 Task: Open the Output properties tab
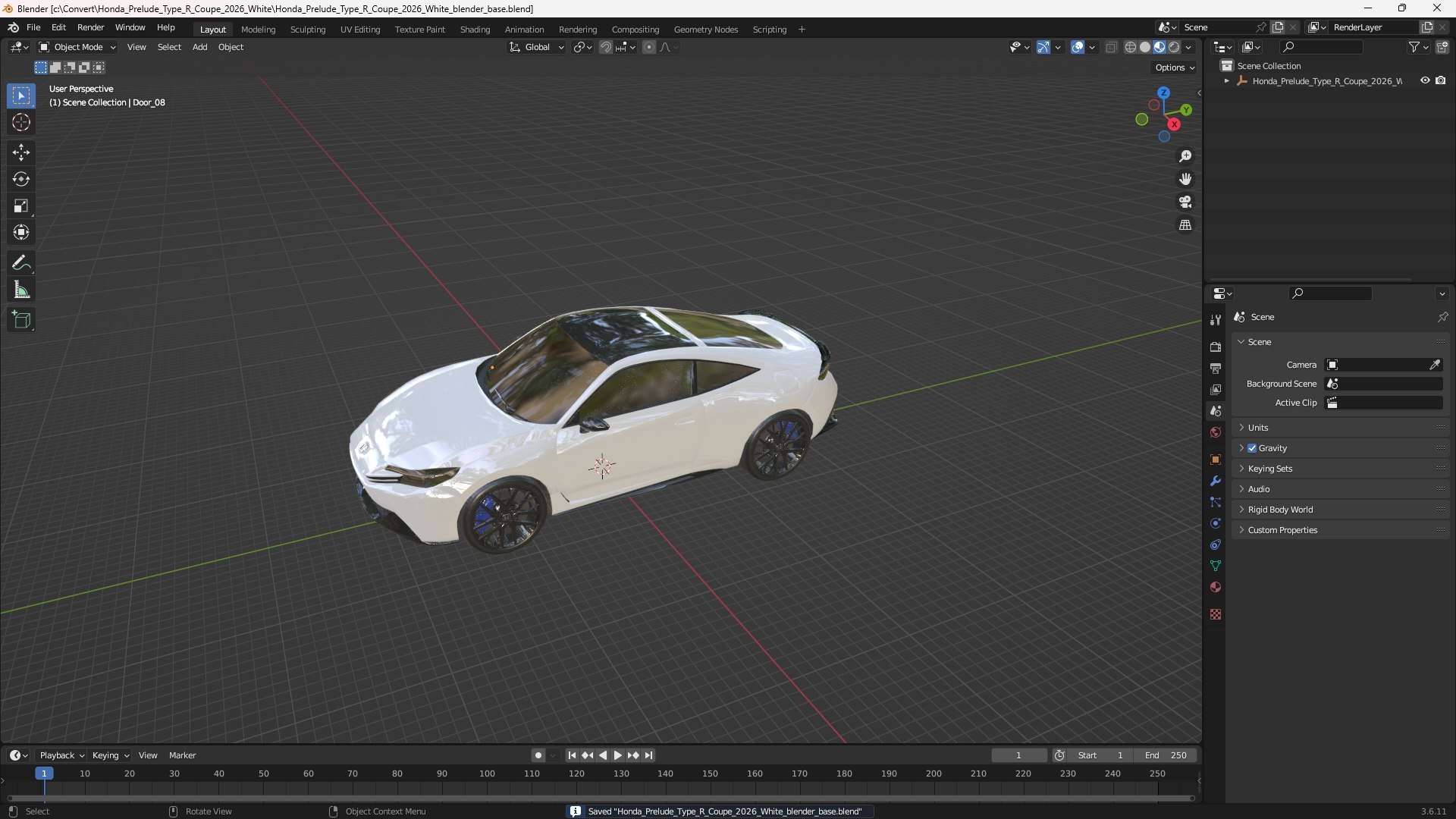(1216, 368)
